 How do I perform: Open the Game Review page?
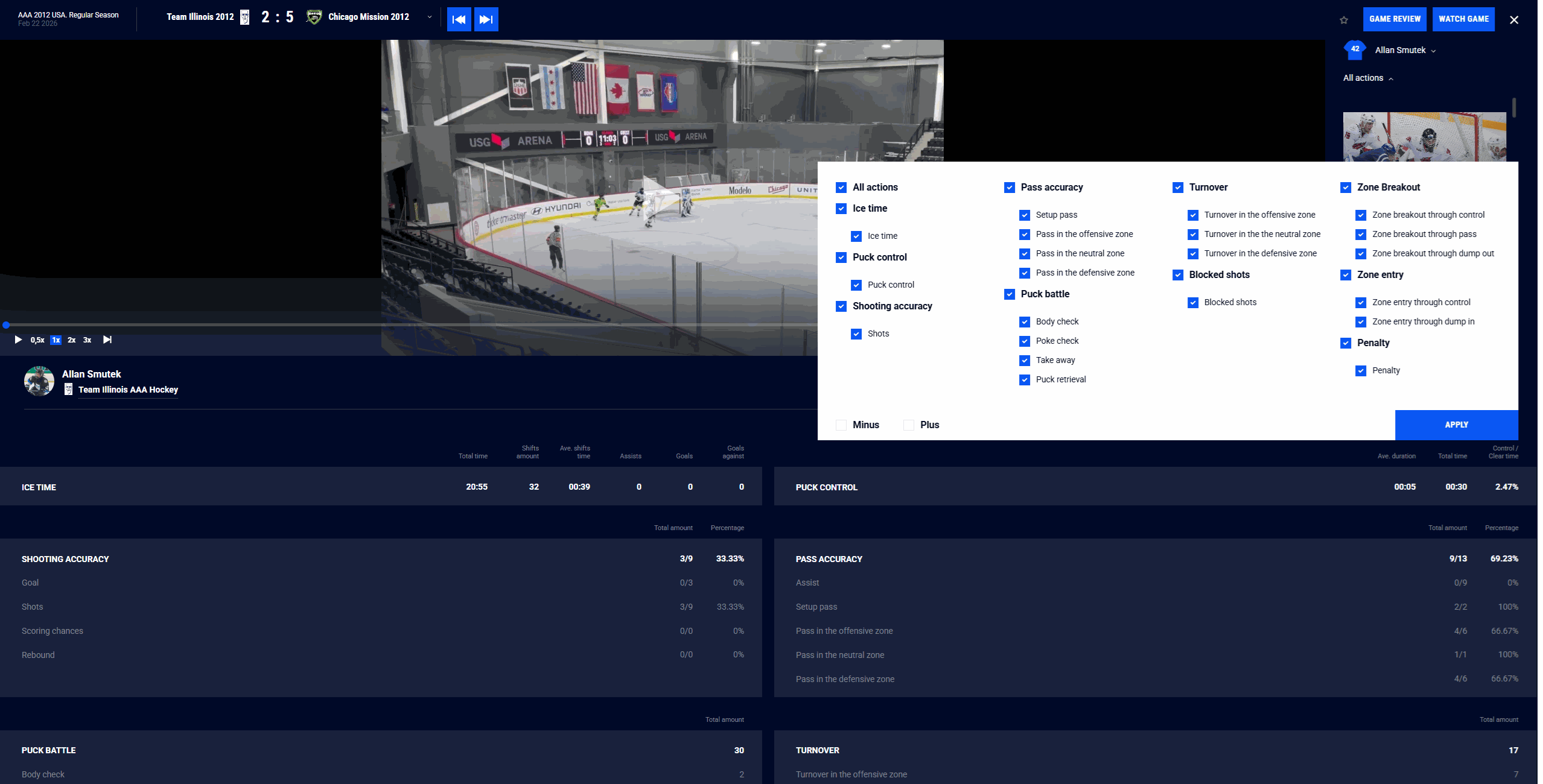[x=1394, y=19]
